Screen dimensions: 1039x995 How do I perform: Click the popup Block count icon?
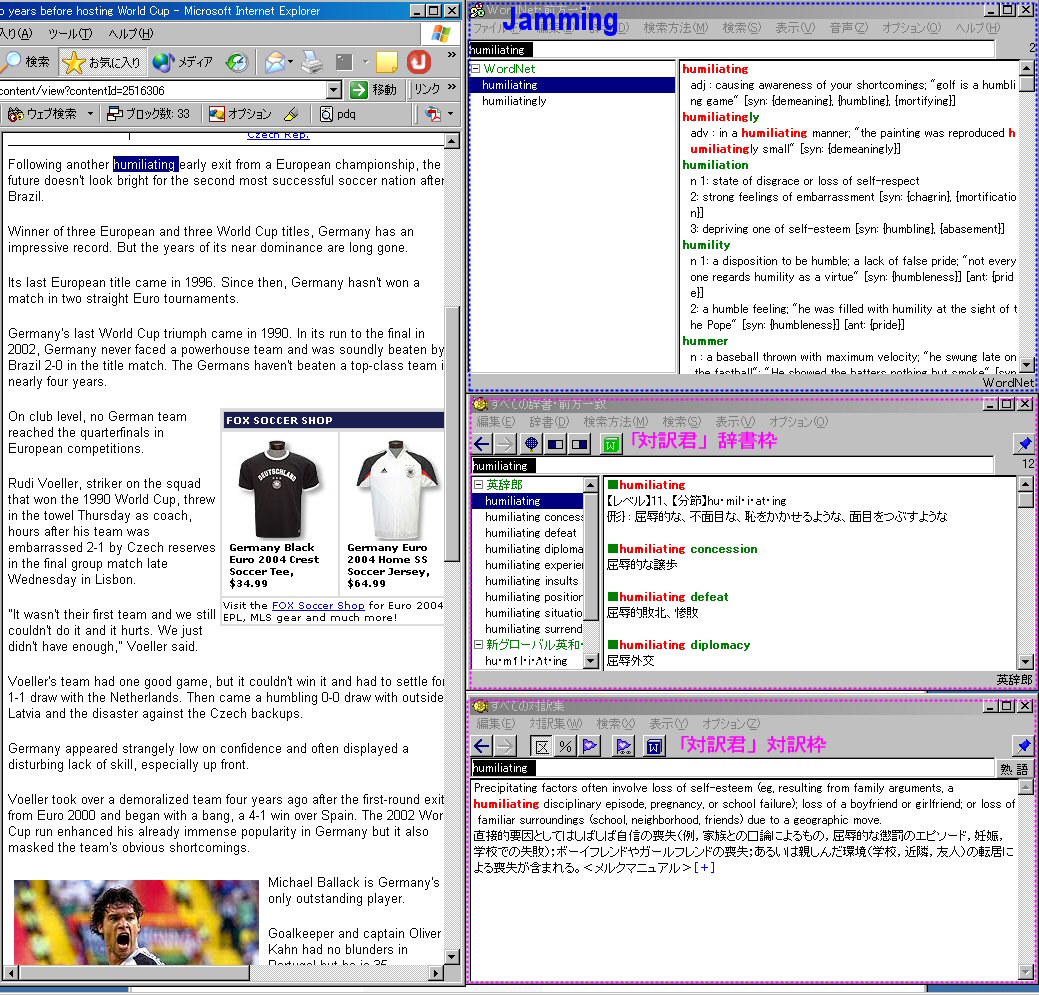click(x=115, y=114)
